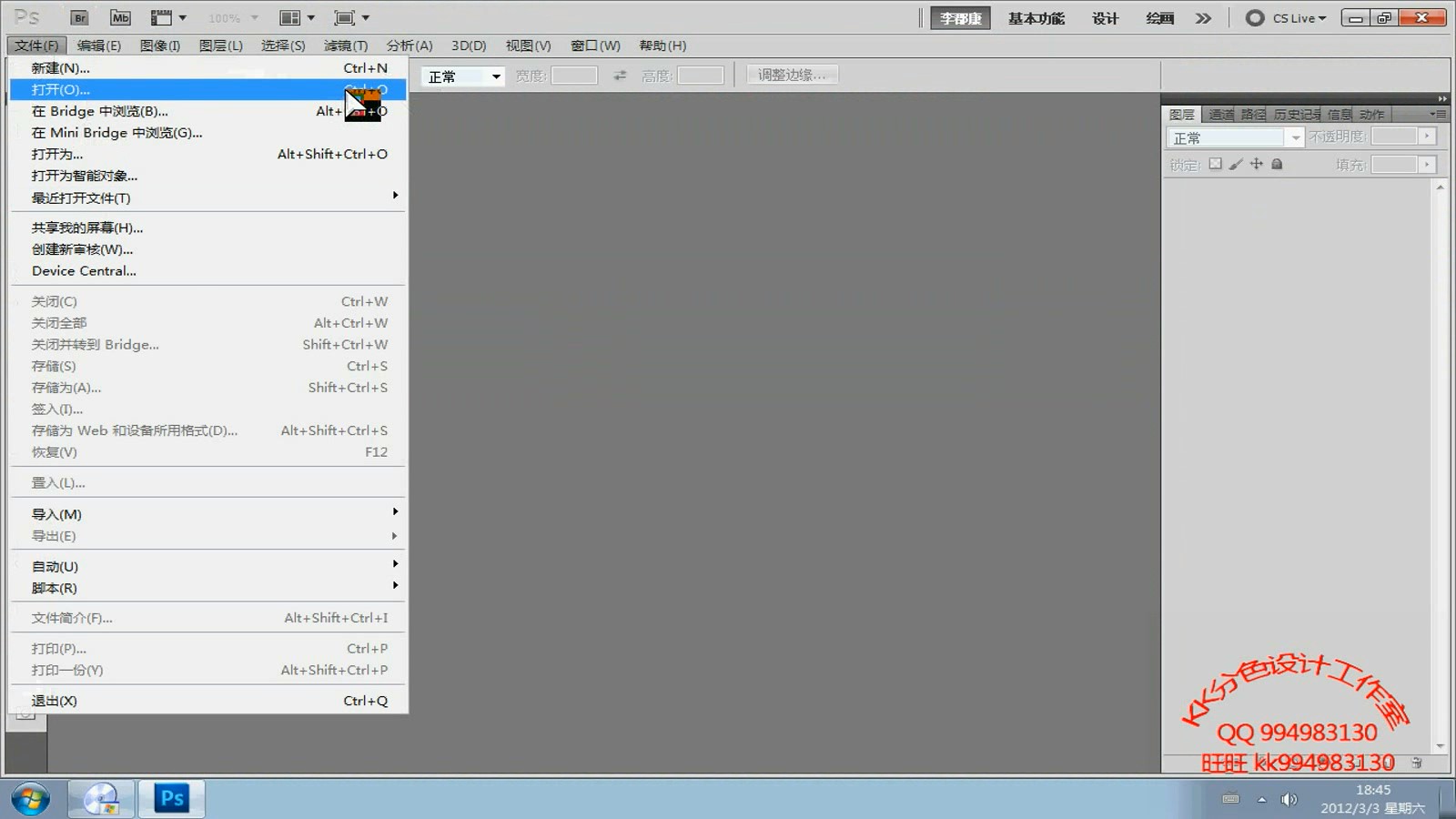The height and width of the screenshot is (819, 1456).
Task: Open Photoshop from the taskbar
Action: pos(170,798)
